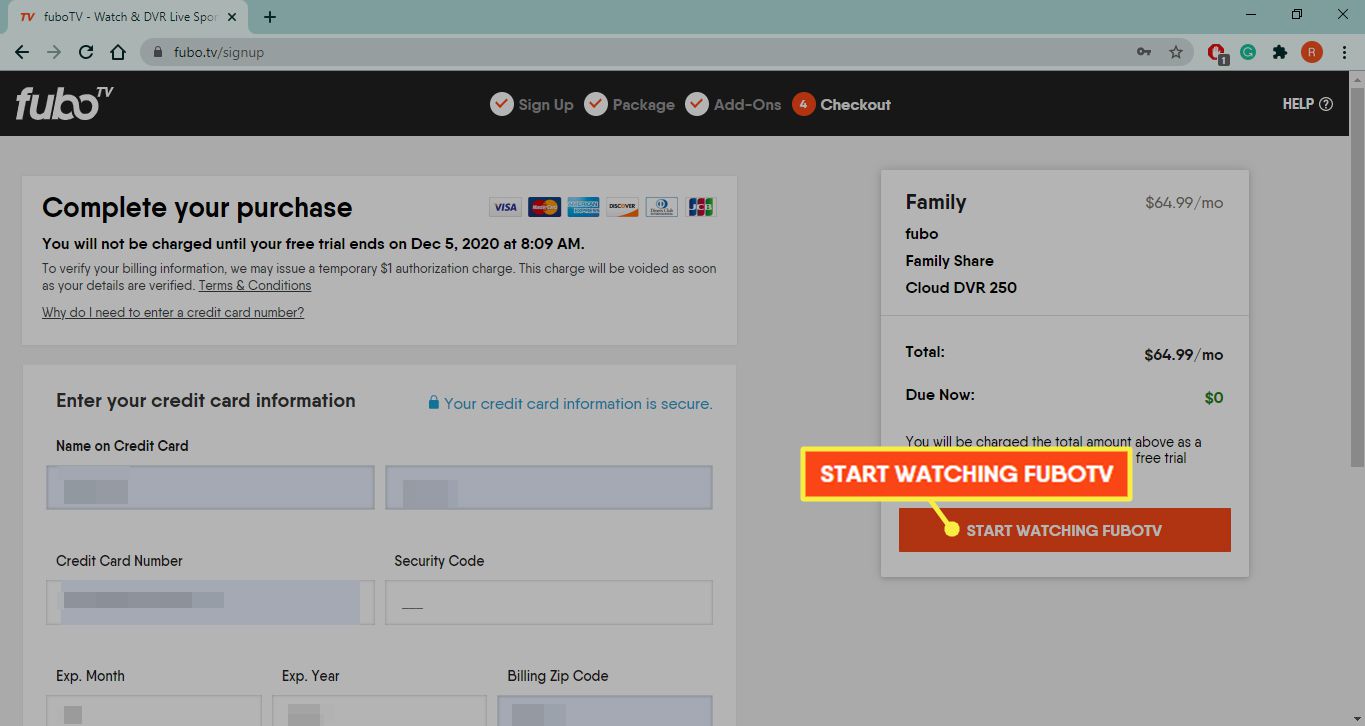Screen dimensions: 1365x726
Task: Minimize the Chrome window
Action: point(1250,16)
